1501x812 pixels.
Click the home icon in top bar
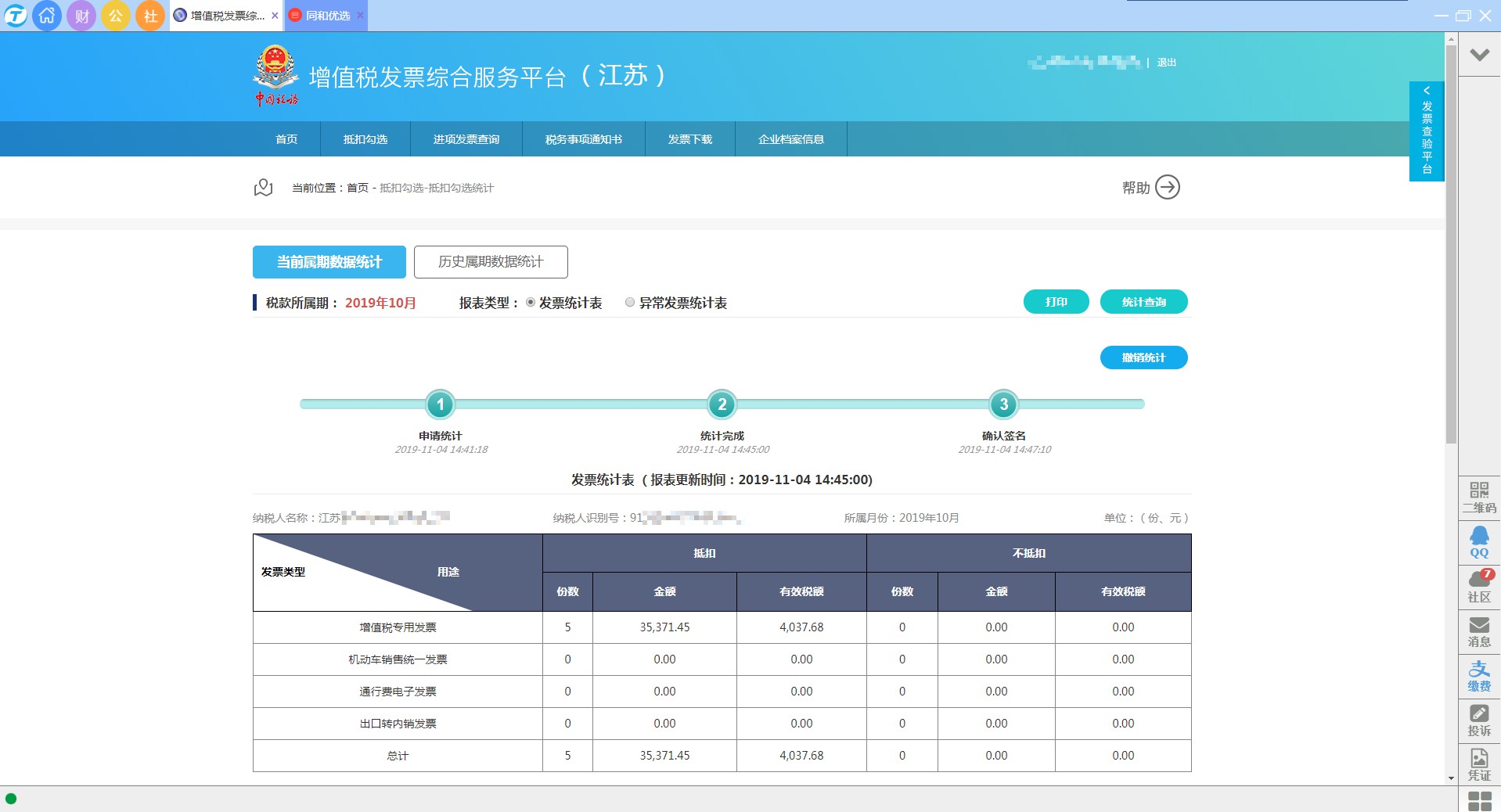[47, 16]
